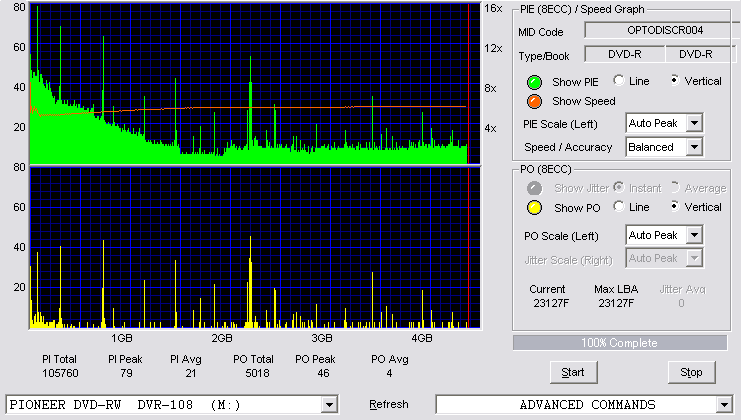Select Average jitter radio option
742x420 pixels.
tap(675, 187)
